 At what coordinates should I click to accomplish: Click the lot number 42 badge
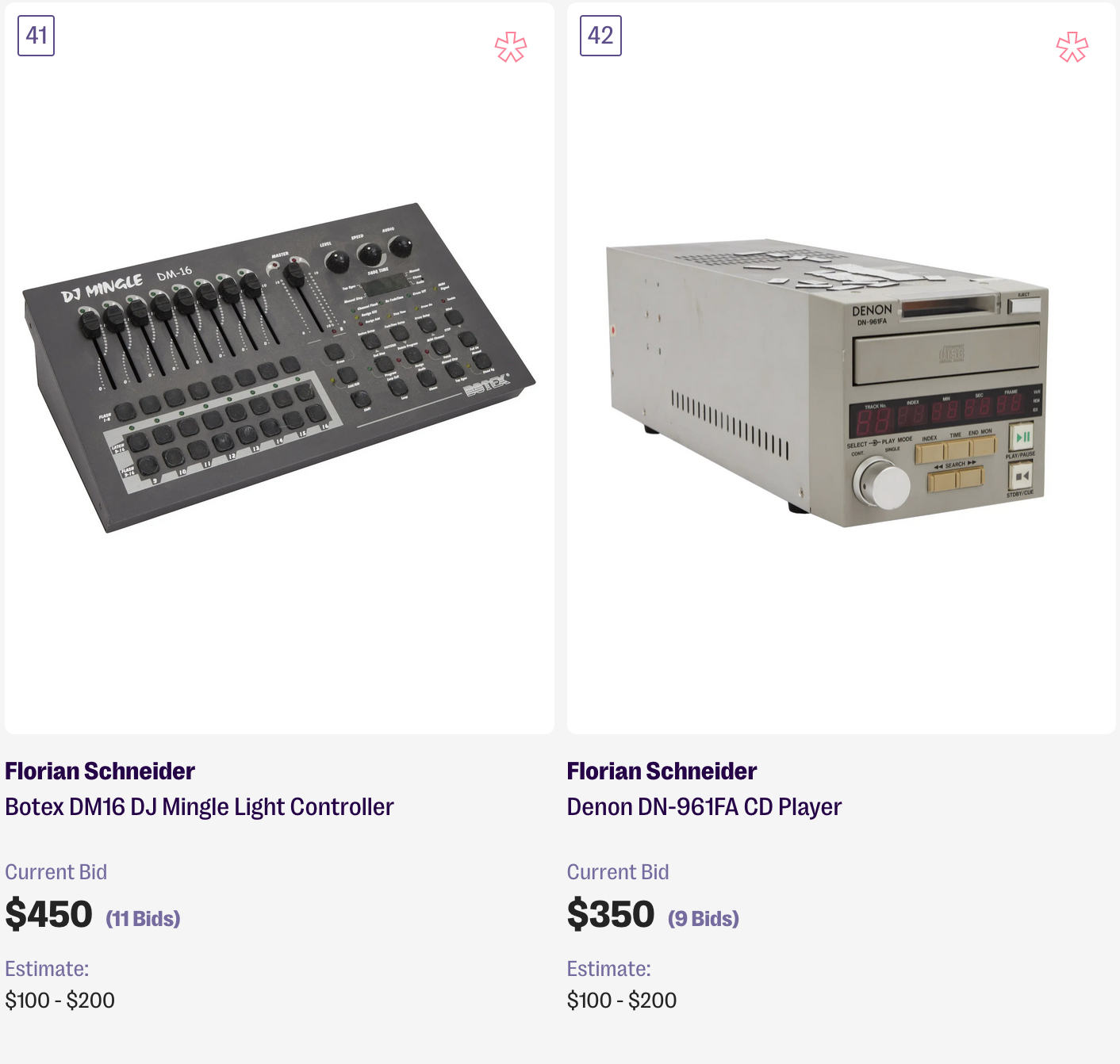pyautogui.click(x=600, y=36)
